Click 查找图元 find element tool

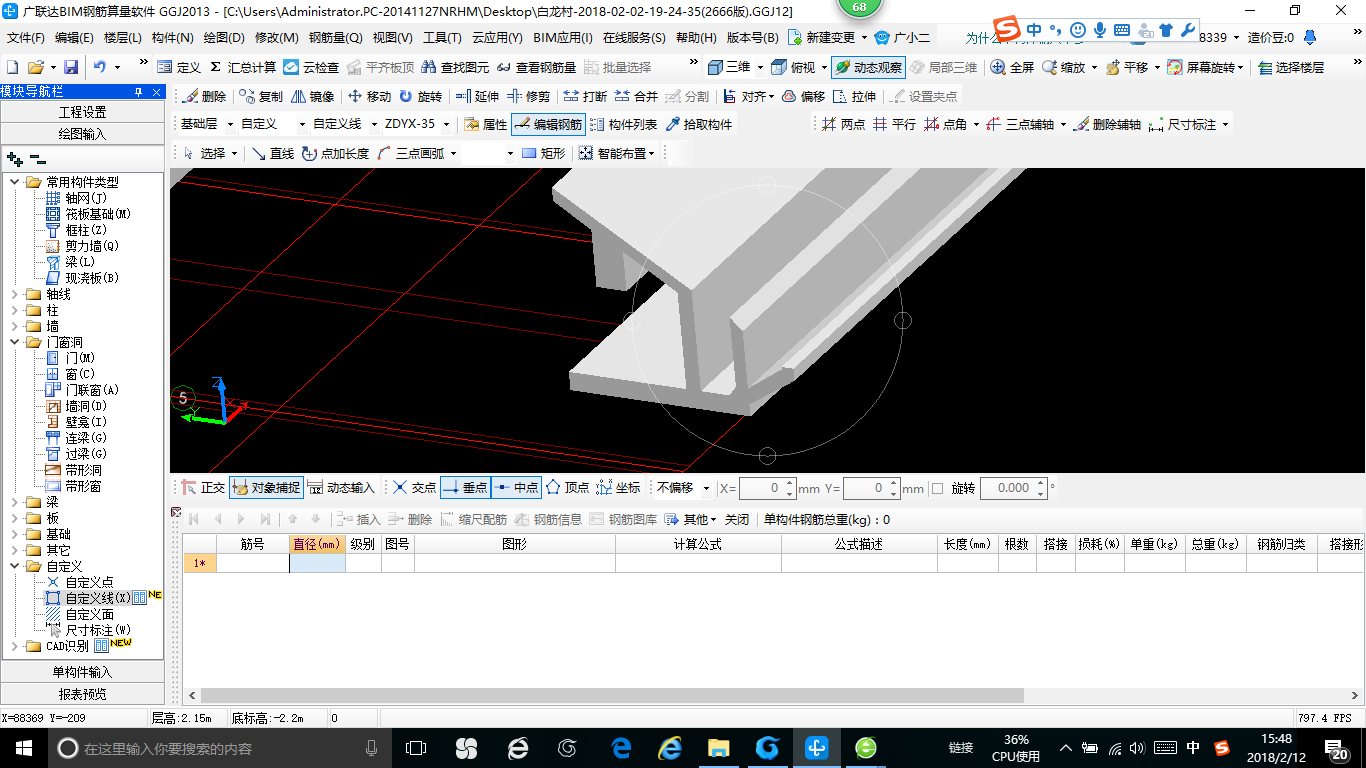(456, 67)
